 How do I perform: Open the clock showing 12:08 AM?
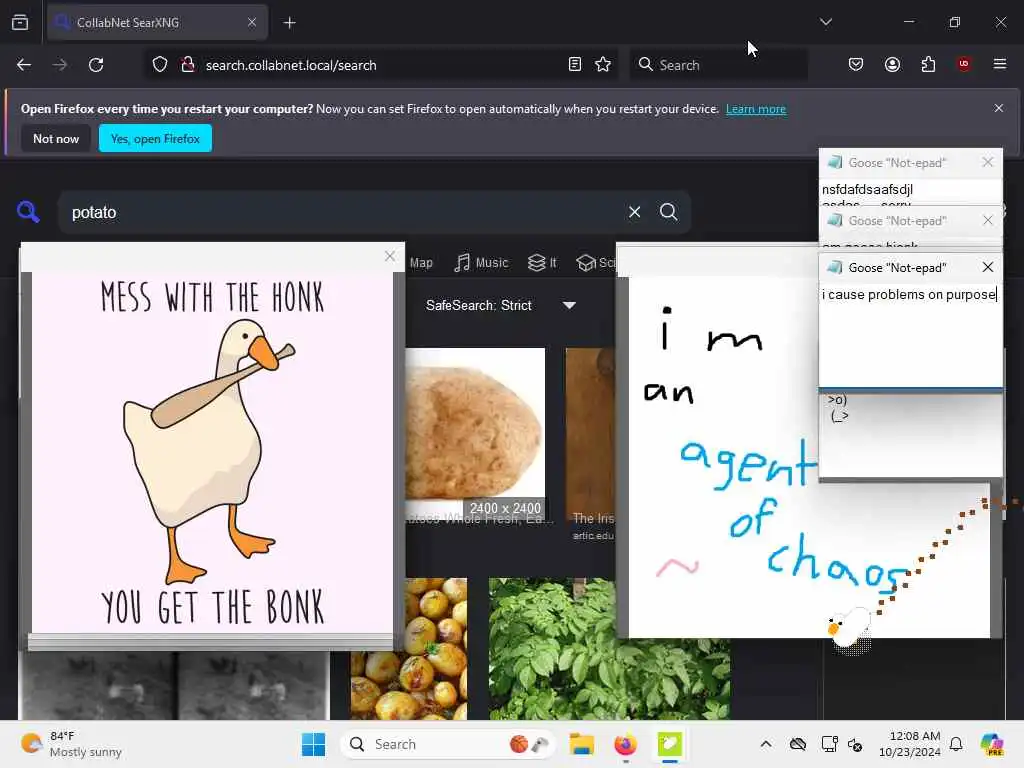coord(910,744)
